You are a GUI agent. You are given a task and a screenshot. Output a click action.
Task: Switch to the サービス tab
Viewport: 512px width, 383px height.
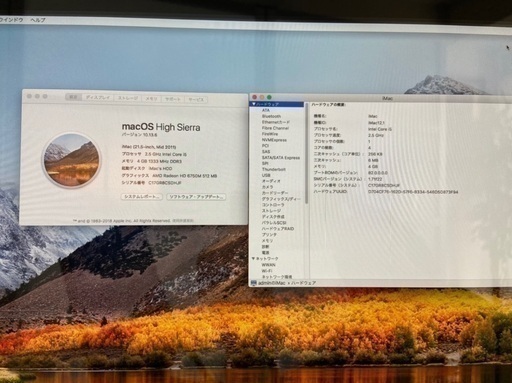click(x=196, y=99)
